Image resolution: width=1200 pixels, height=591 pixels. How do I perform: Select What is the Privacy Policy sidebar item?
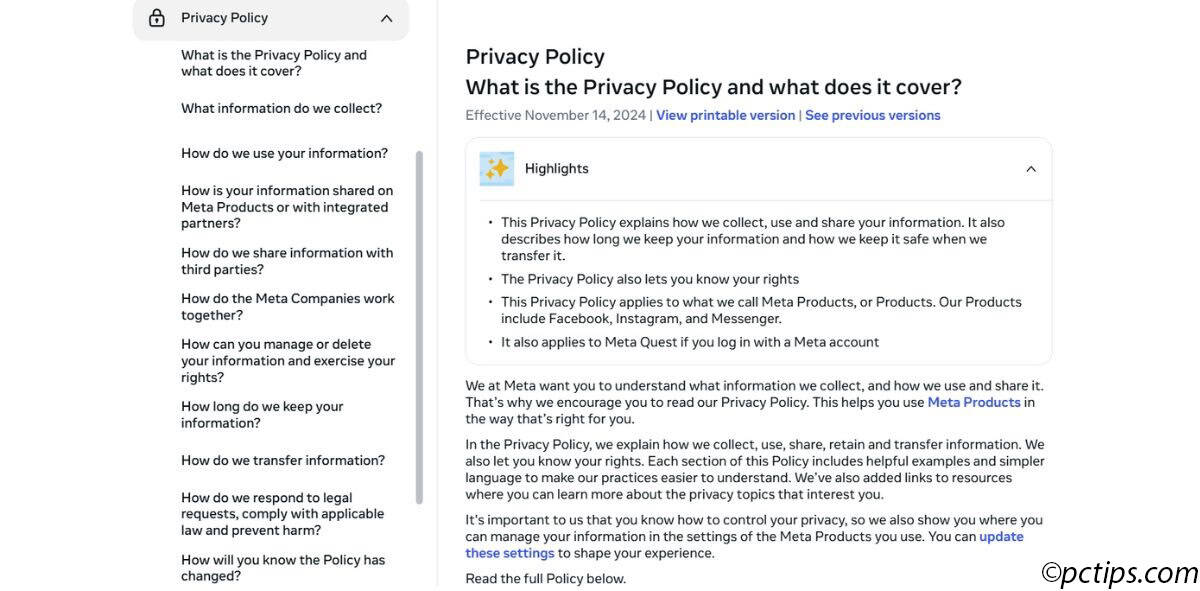coord(274,63)
